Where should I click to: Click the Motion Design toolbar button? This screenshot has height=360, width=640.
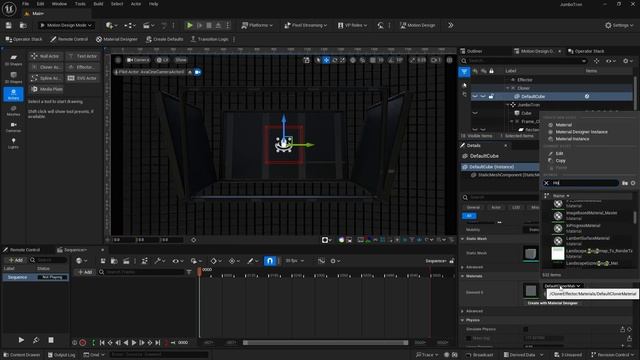click(x=418, y=25)
